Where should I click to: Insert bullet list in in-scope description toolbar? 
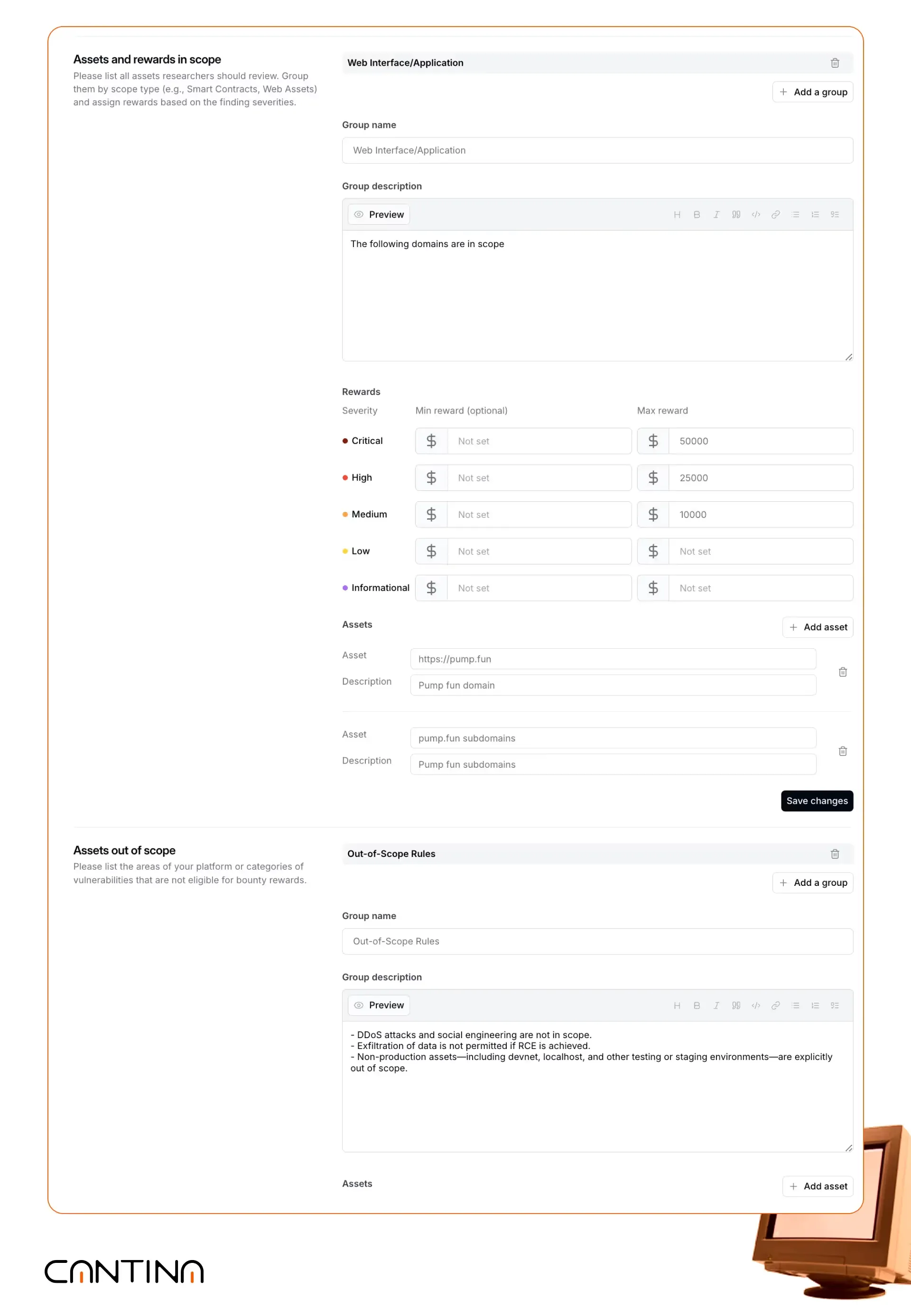click(796, 214)
